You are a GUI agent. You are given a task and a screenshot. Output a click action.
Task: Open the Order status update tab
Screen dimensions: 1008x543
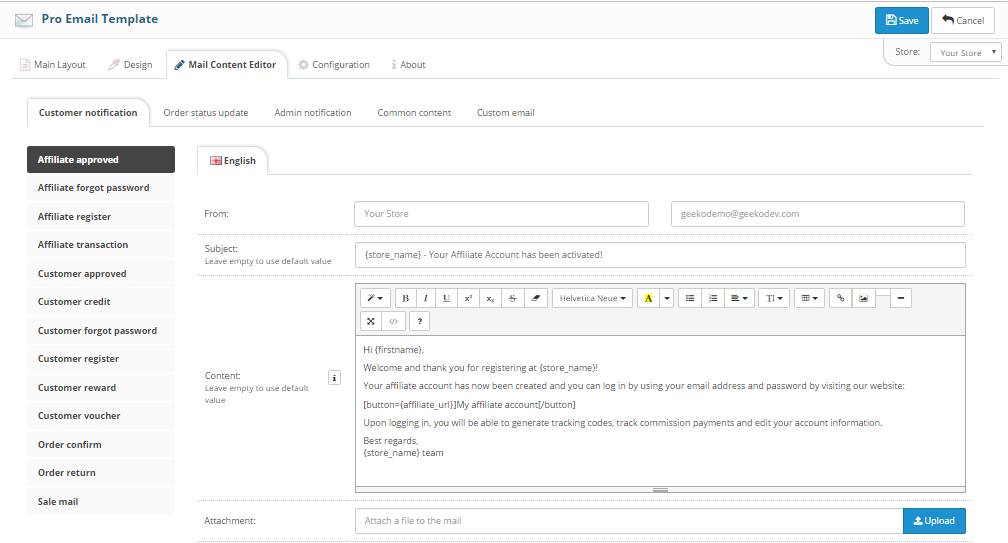(x=206, y=113)
